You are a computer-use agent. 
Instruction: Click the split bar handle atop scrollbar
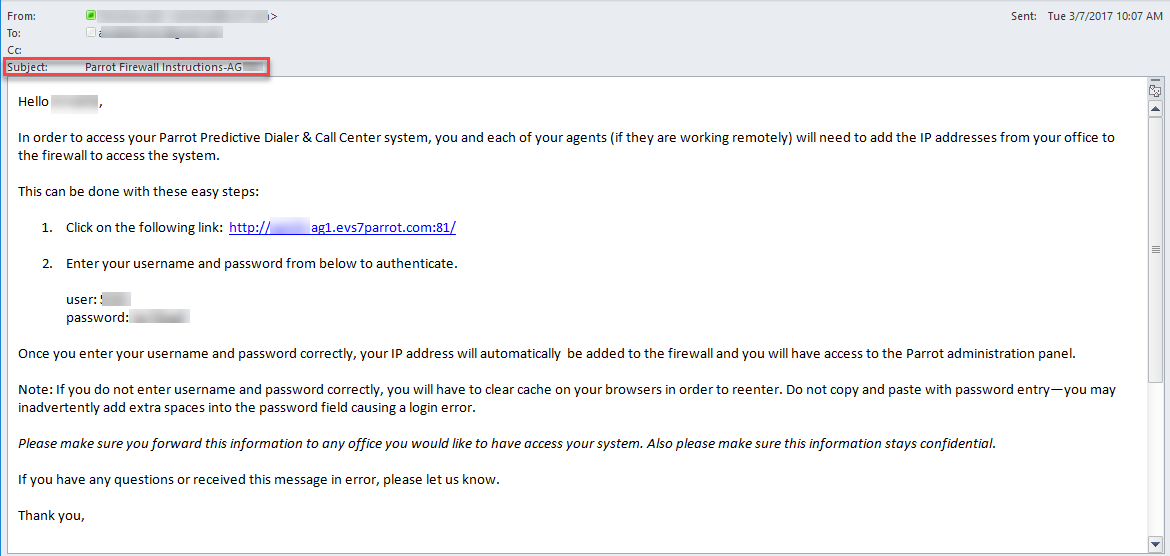point(1155,80)
